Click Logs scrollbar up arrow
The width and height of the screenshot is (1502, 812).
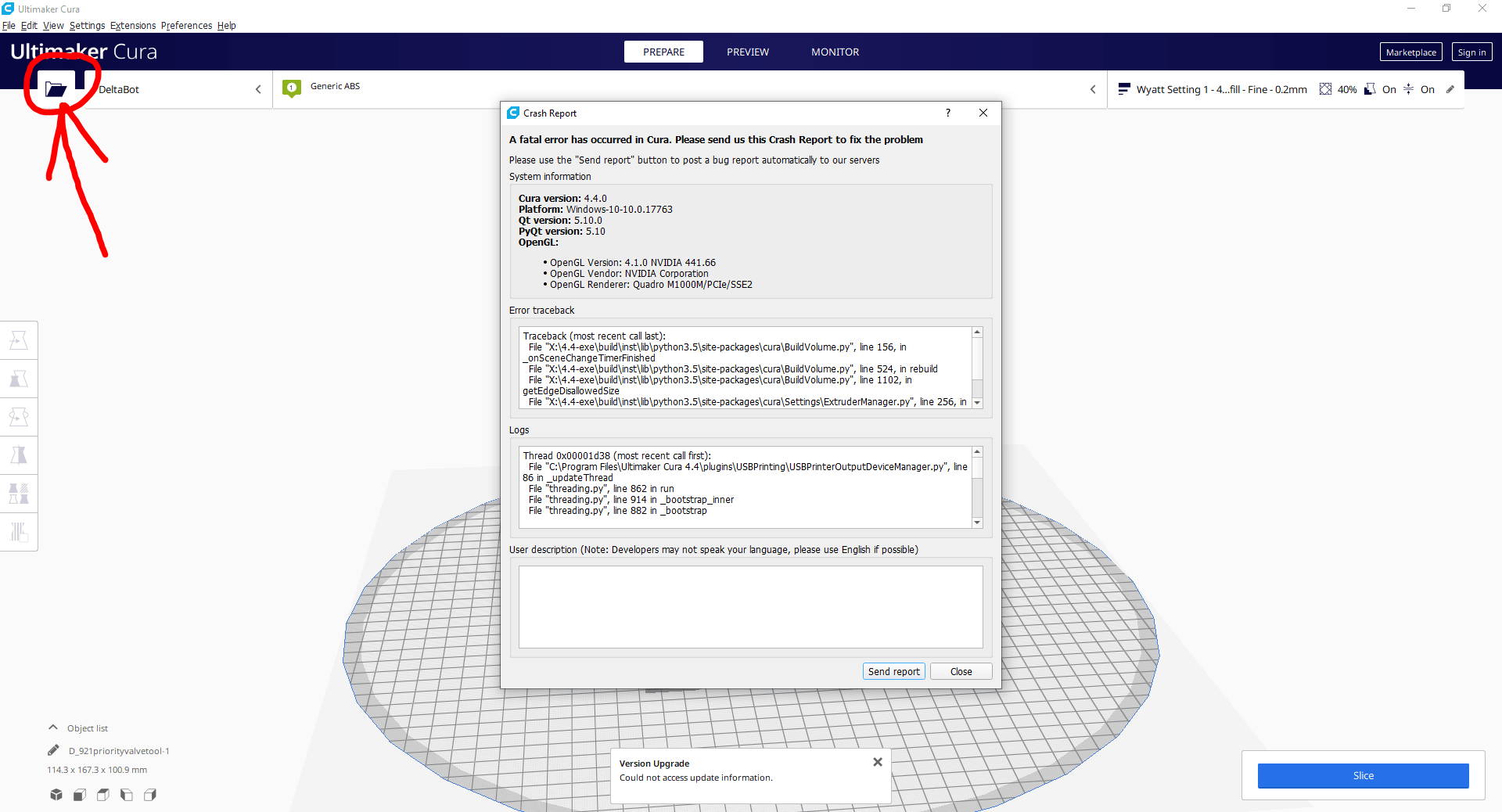(x=977, y=452)
